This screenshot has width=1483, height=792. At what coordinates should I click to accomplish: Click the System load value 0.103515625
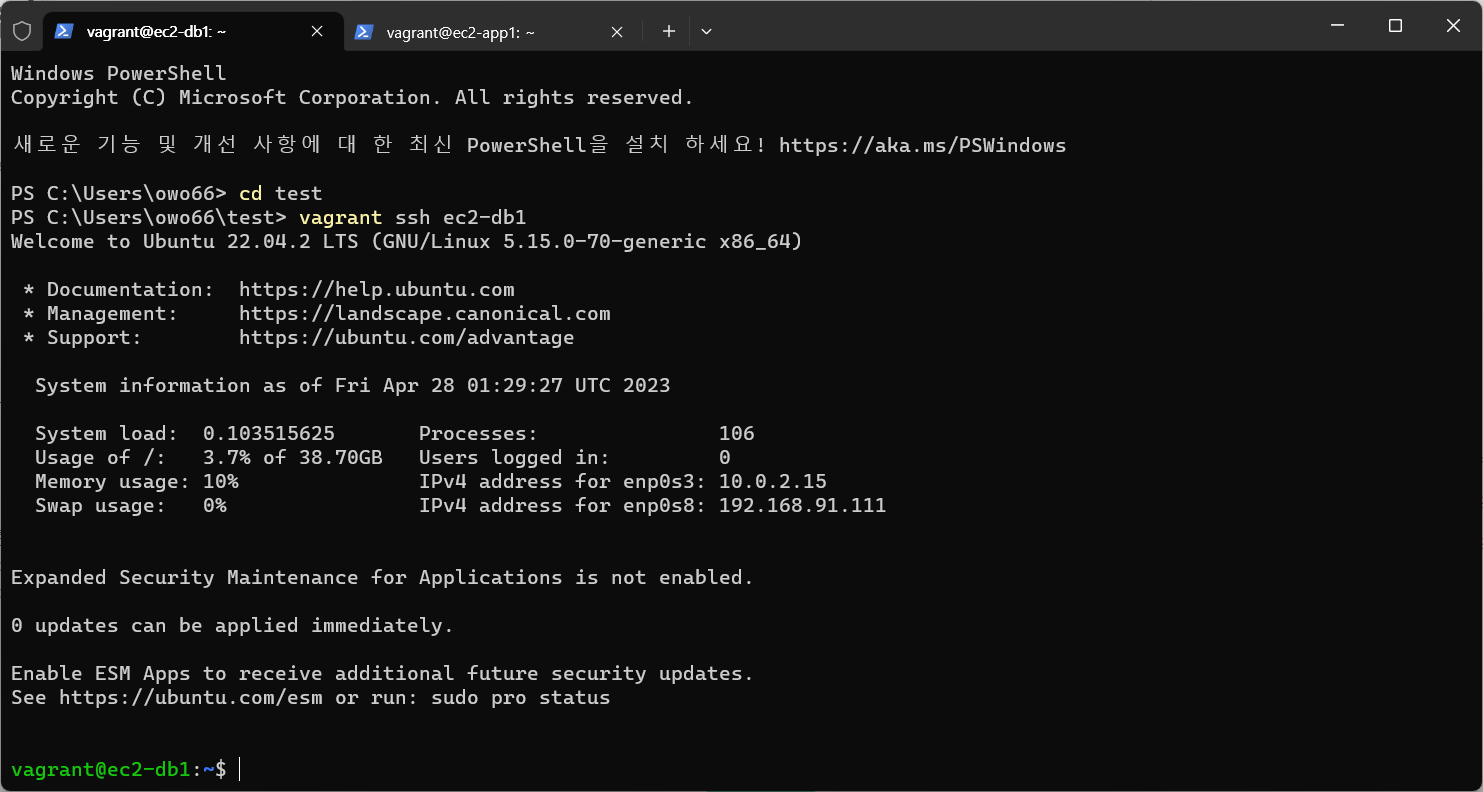coord(269,434)
